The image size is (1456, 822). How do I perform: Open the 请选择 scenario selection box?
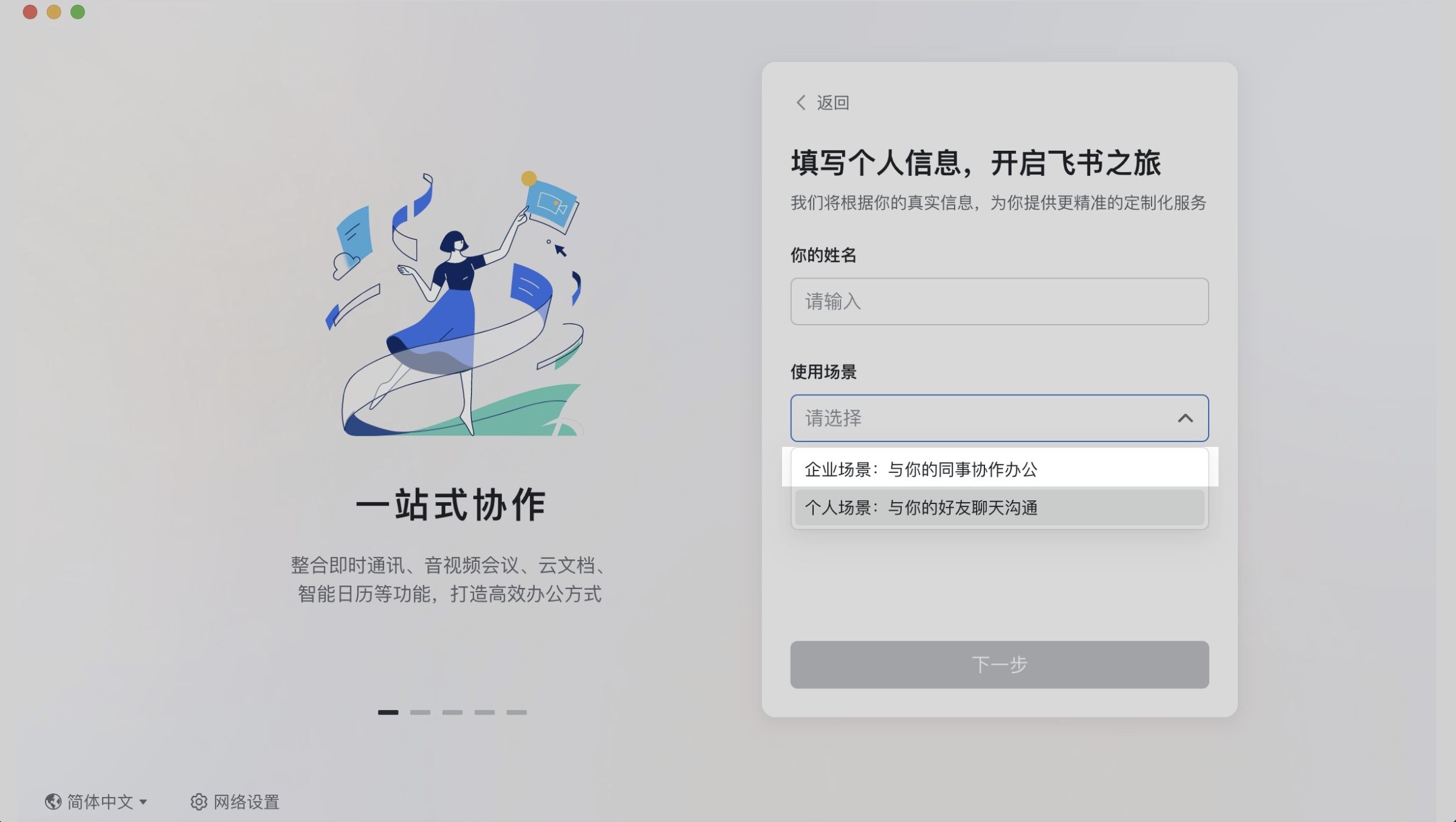coord(999,418)
